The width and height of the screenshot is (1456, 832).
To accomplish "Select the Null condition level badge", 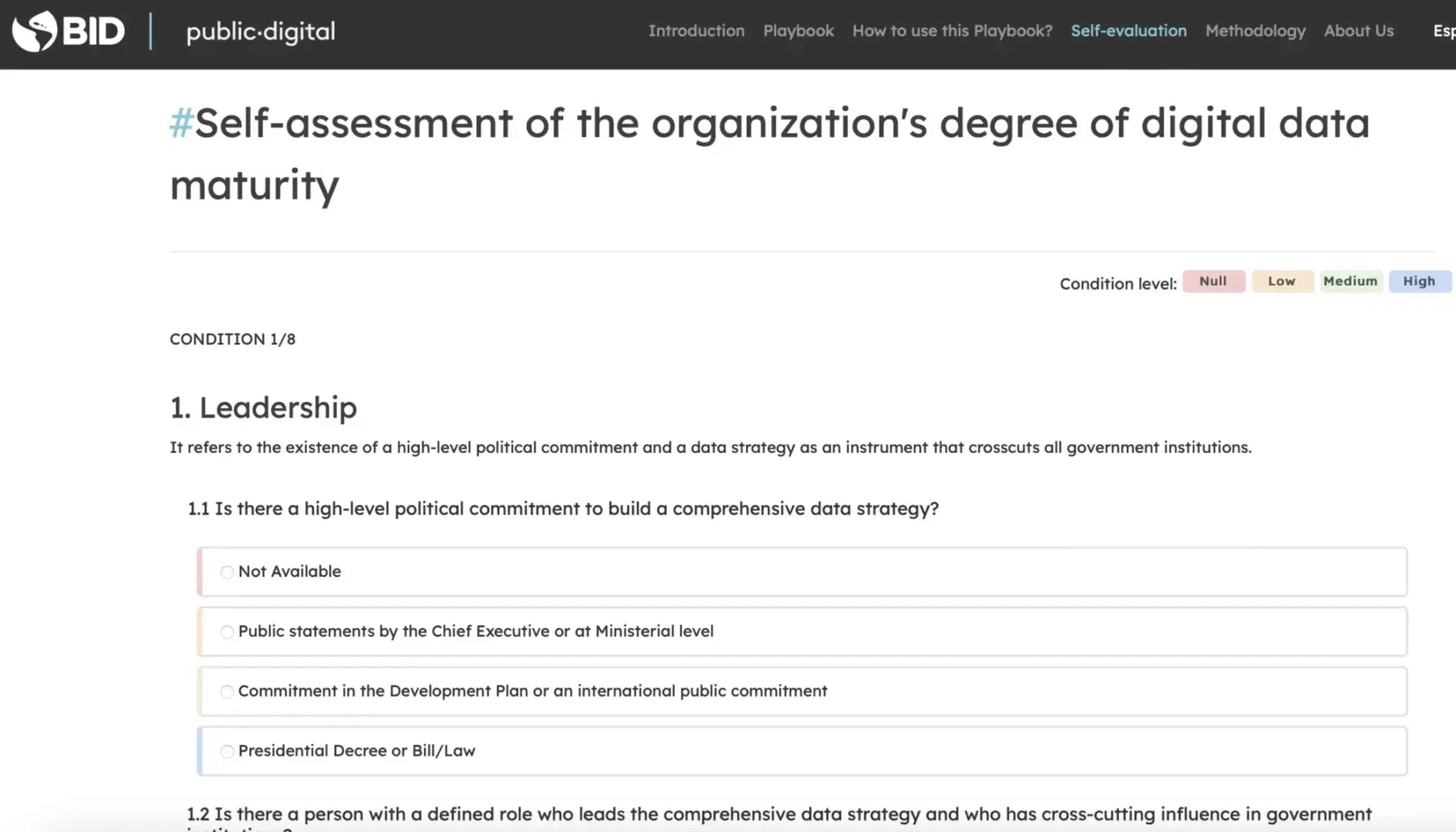I will tap(1213, 281).
